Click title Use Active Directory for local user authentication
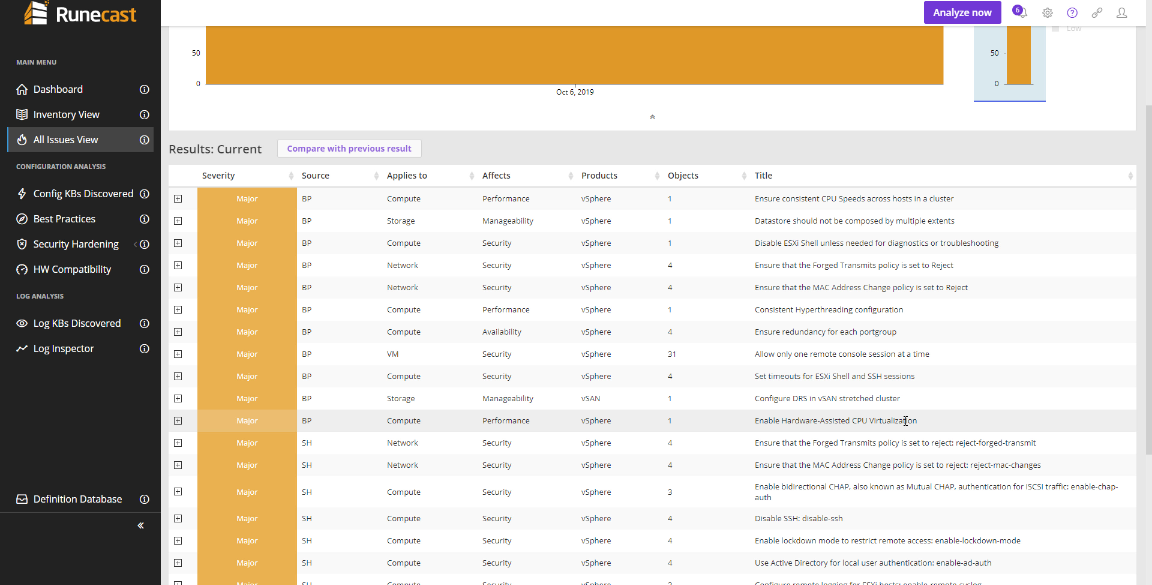Image resolution: width=1152 pixels, height=585 pixels. coord(872,563)
